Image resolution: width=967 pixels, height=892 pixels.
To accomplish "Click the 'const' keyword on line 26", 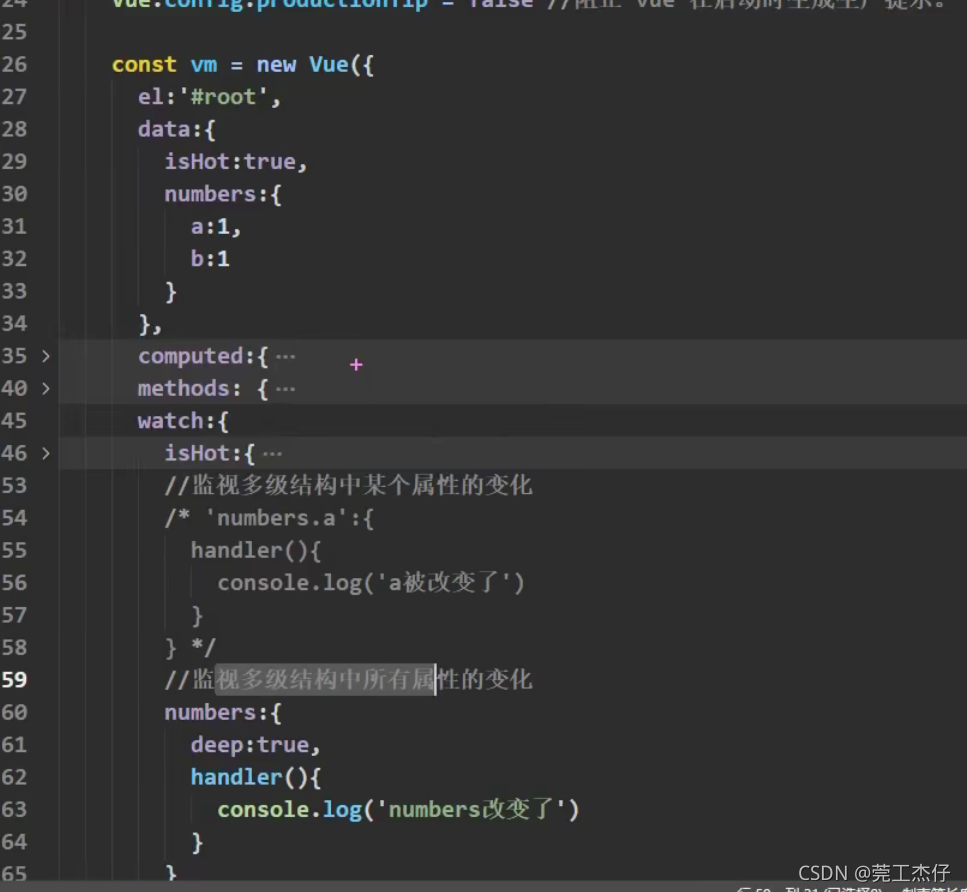I will click(x=144, y=64).
